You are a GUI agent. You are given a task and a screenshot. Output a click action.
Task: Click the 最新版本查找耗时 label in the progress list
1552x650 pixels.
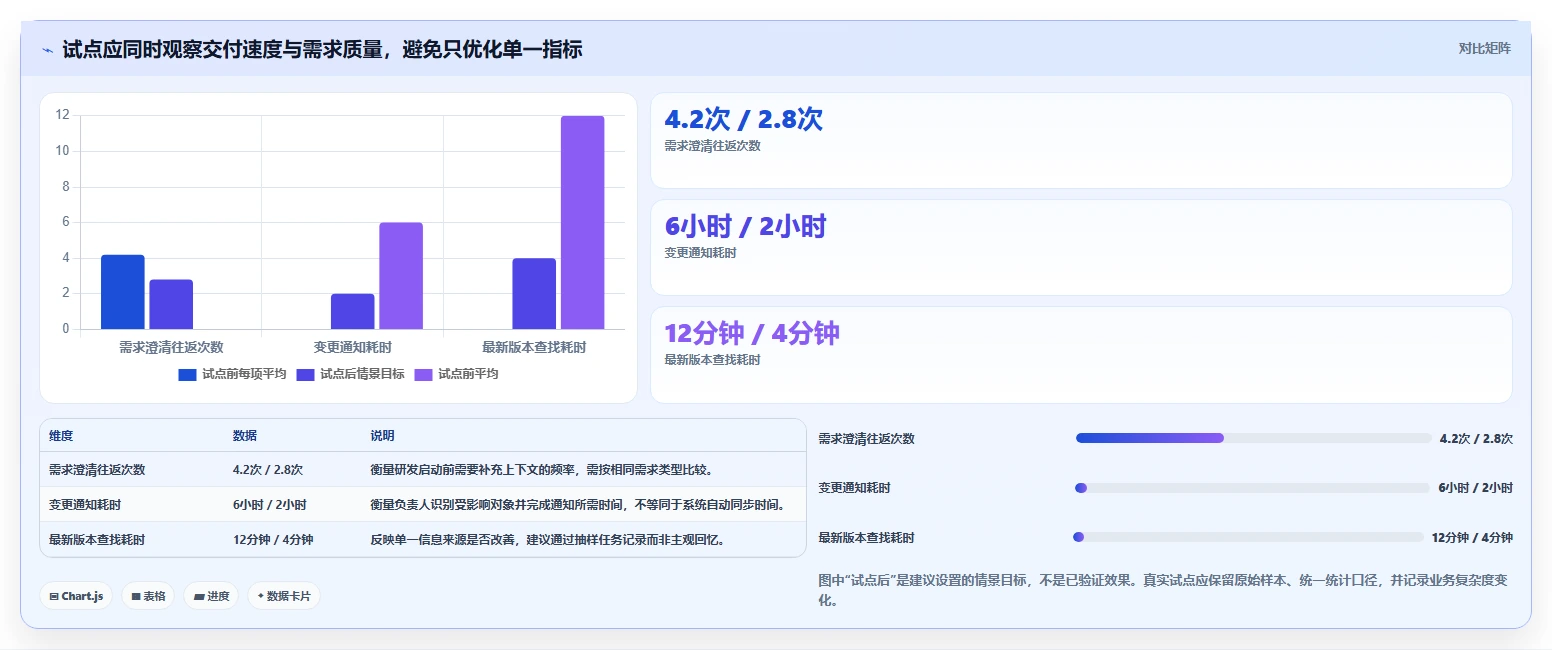tap(866, 538)
